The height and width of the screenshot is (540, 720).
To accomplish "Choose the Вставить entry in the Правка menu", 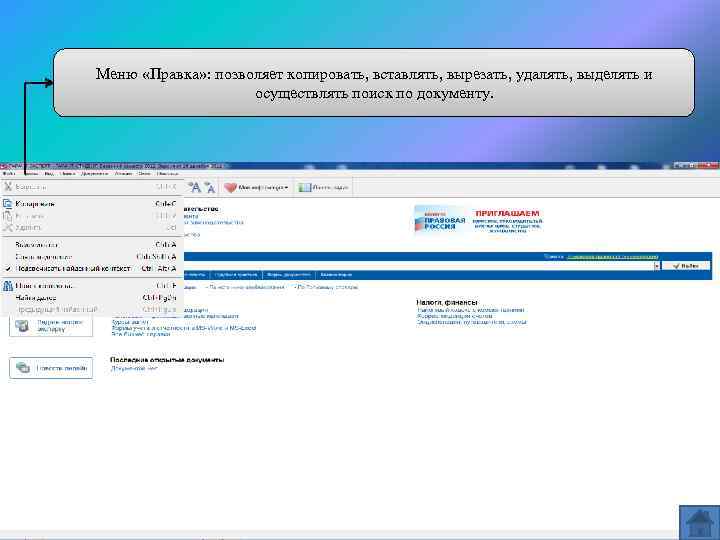I will 90,216.
